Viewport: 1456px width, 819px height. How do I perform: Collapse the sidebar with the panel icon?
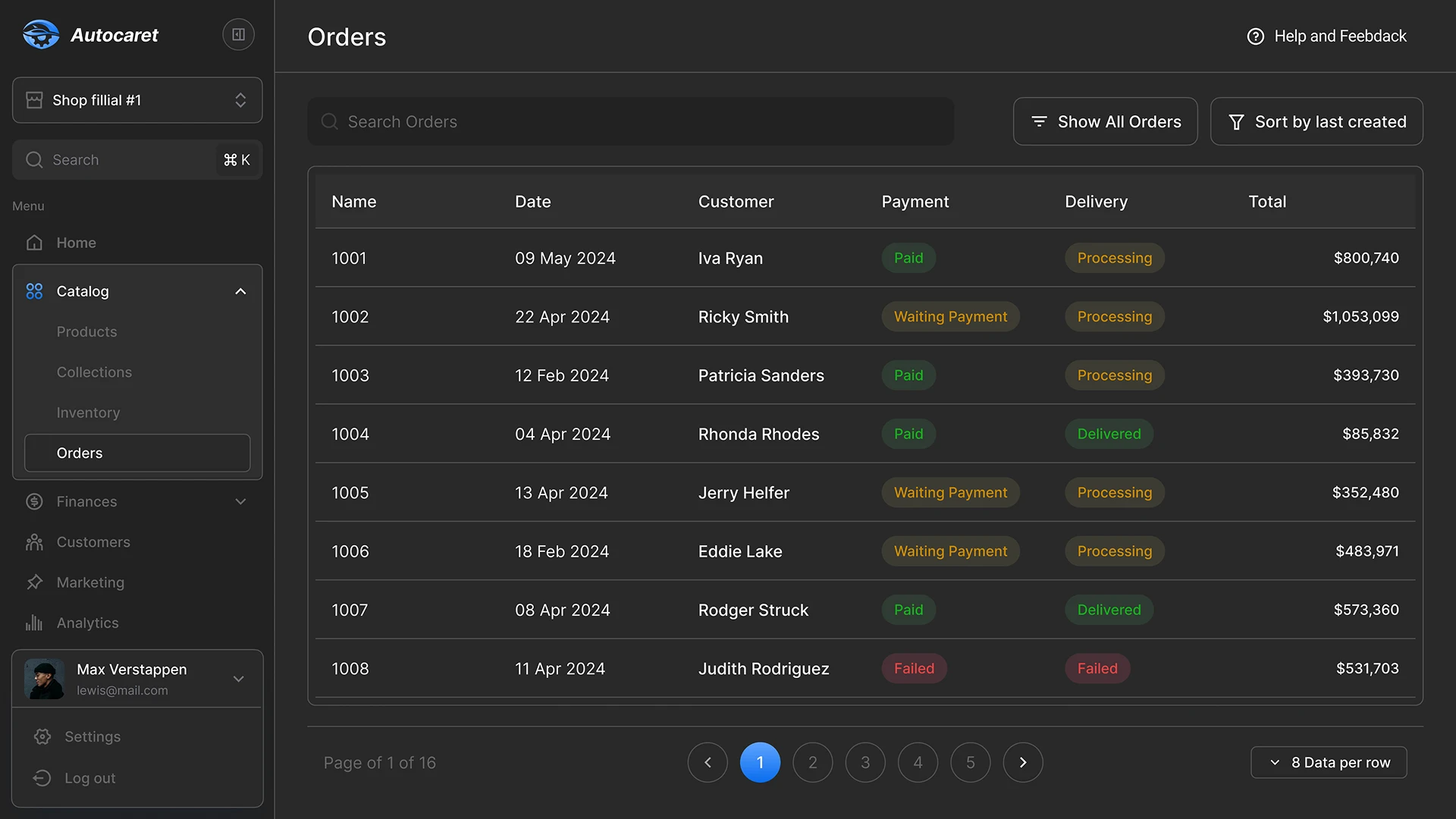click(x=237, y=34)
